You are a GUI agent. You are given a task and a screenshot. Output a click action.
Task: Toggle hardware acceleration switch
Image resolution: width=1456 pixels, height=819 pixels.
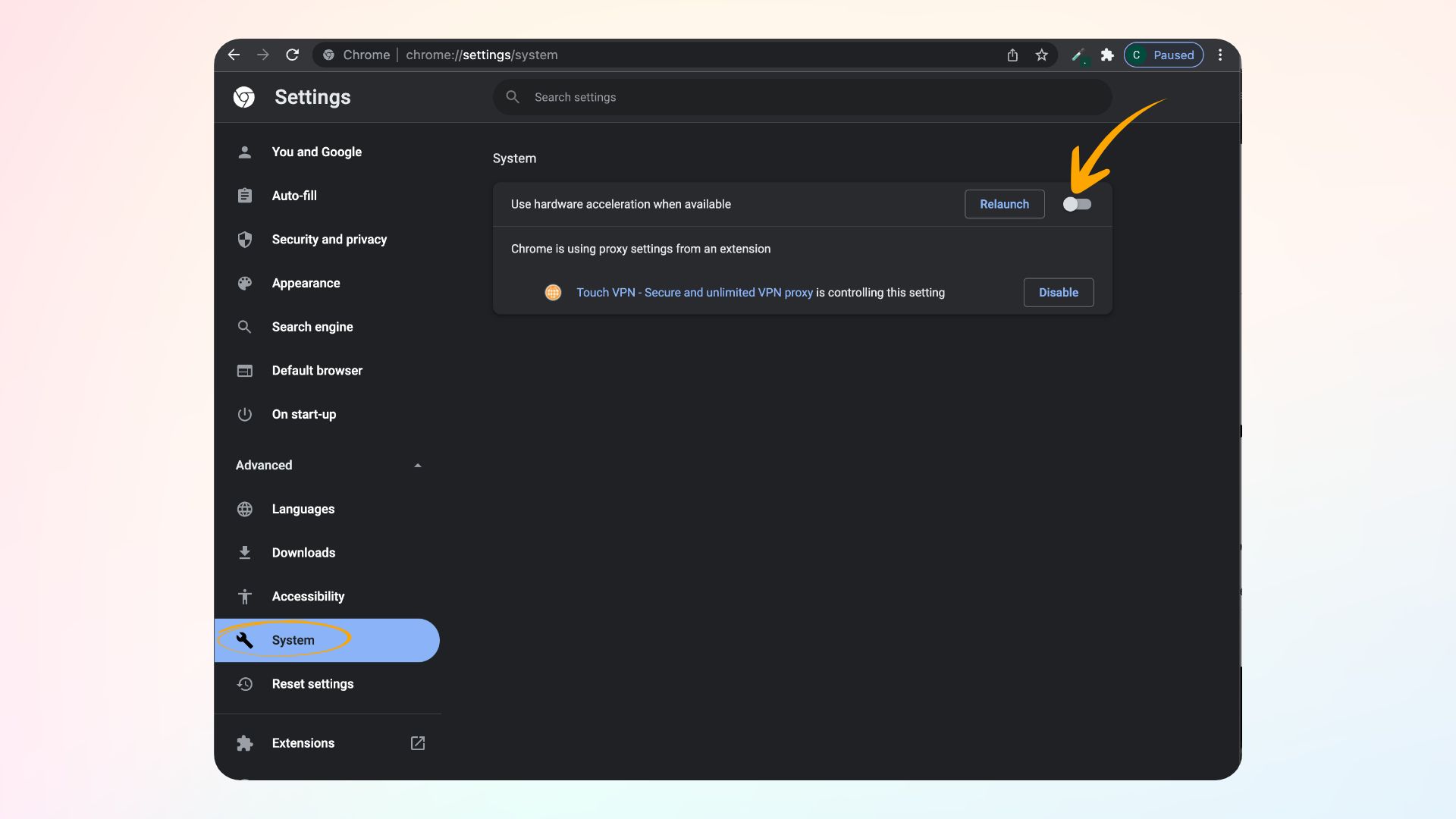pos(1077,204)
